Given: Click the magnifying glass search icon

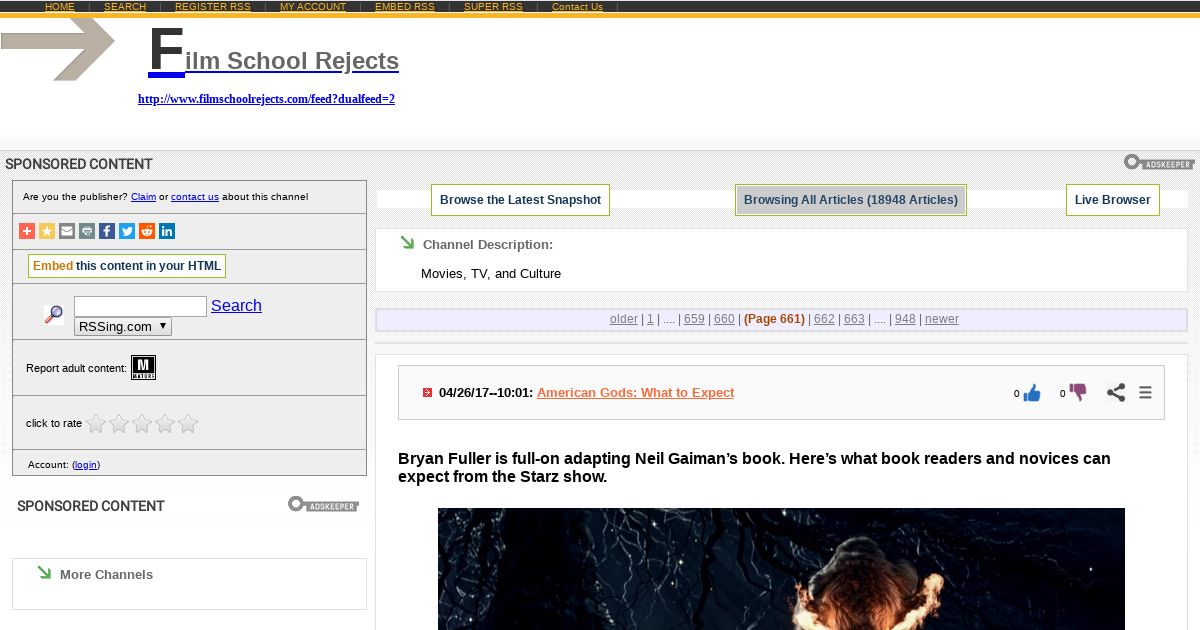Looking at the screenshot, I should 53,314.
